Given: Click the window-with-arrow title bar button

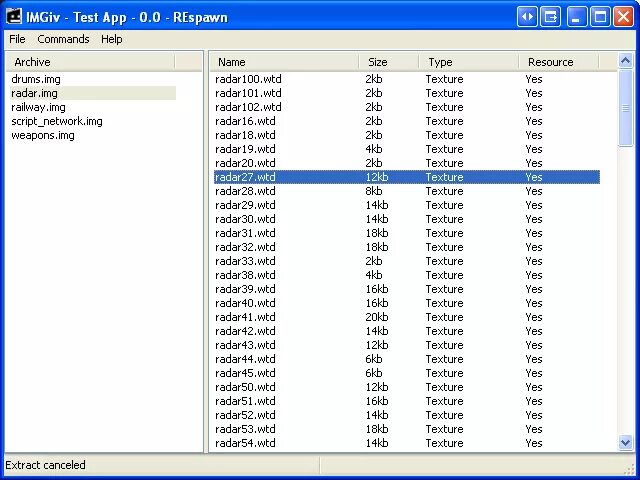Looking at the screenshot, I should point(551,17).
